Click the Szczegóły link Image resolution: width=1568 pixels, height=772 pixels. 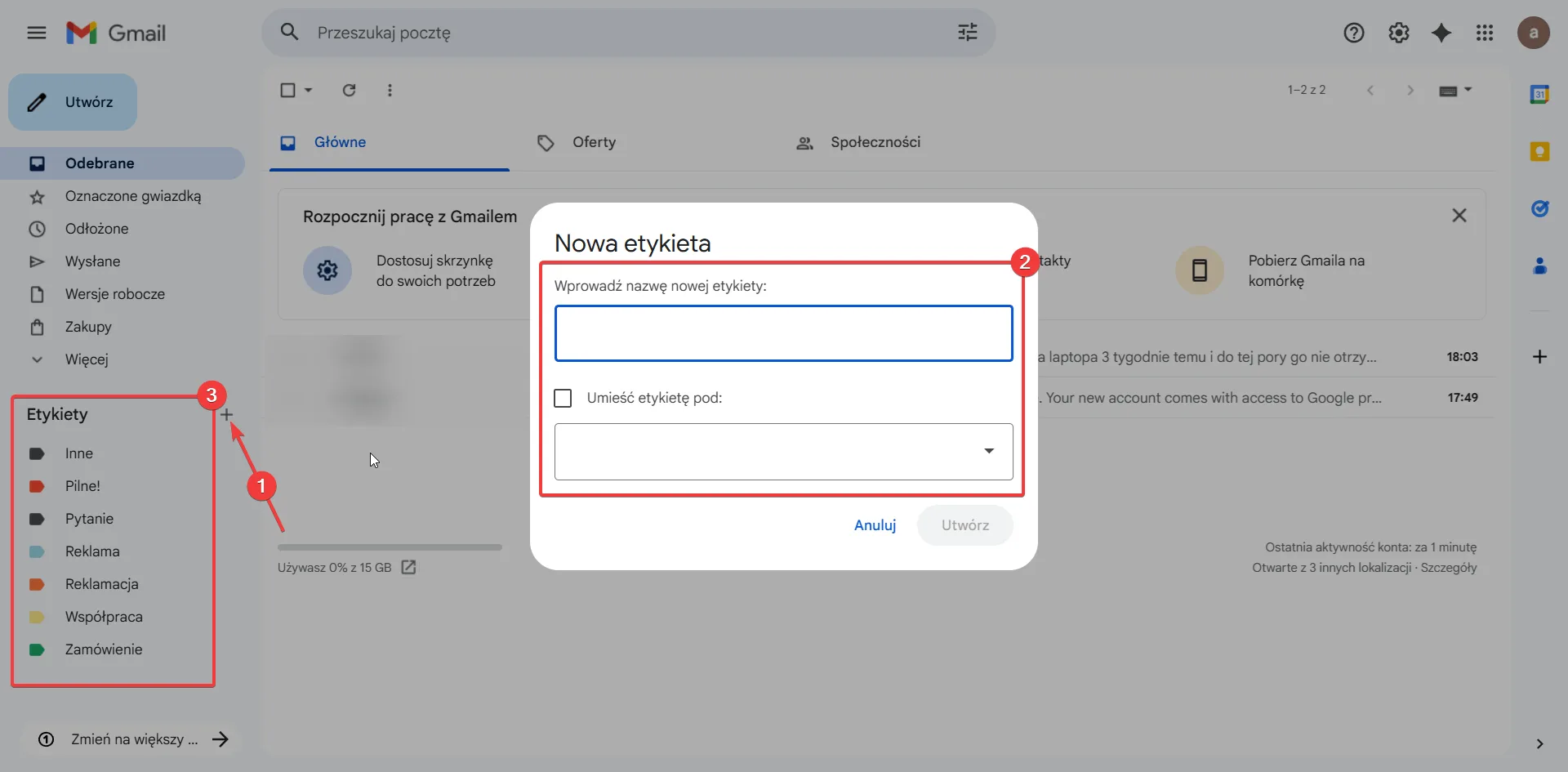click(1448, 568)
